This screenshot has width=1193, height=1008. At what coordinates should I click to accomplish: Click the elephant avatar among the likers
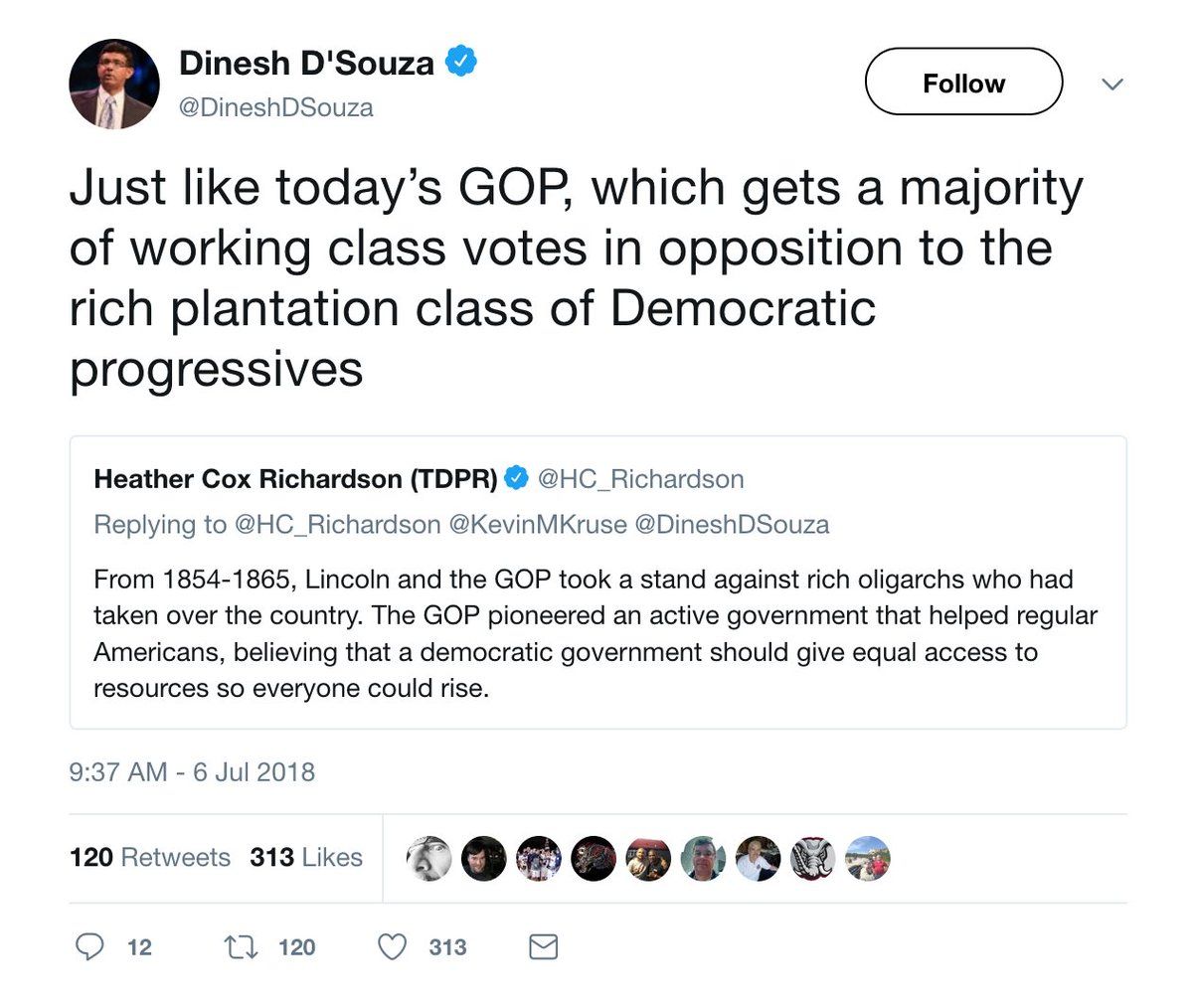[812, 858]
